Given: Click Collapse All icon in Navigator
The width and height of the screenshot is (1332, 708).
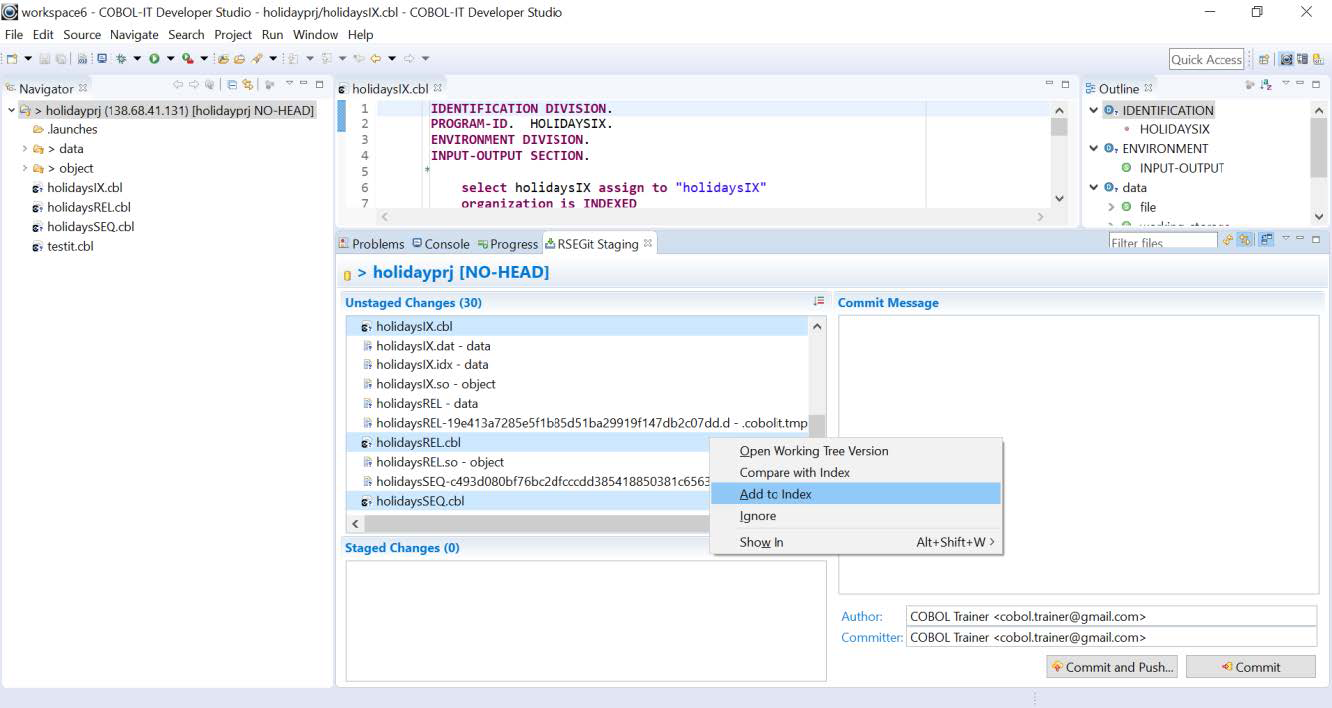Looking at the screenshot, I should [x=231, y=85].
